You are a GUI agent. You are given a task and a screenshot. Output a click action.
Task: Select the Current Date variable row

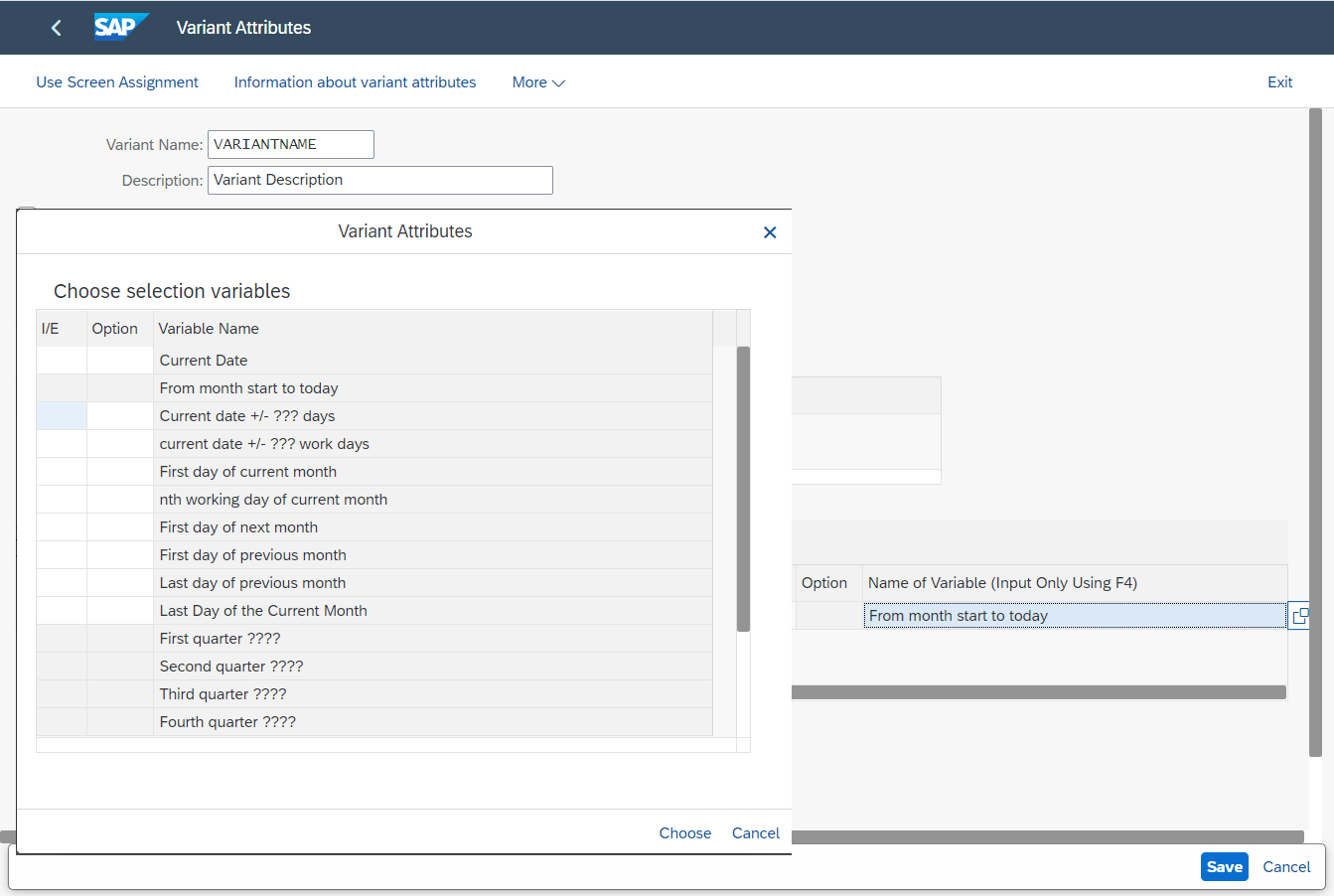point(203,360)
